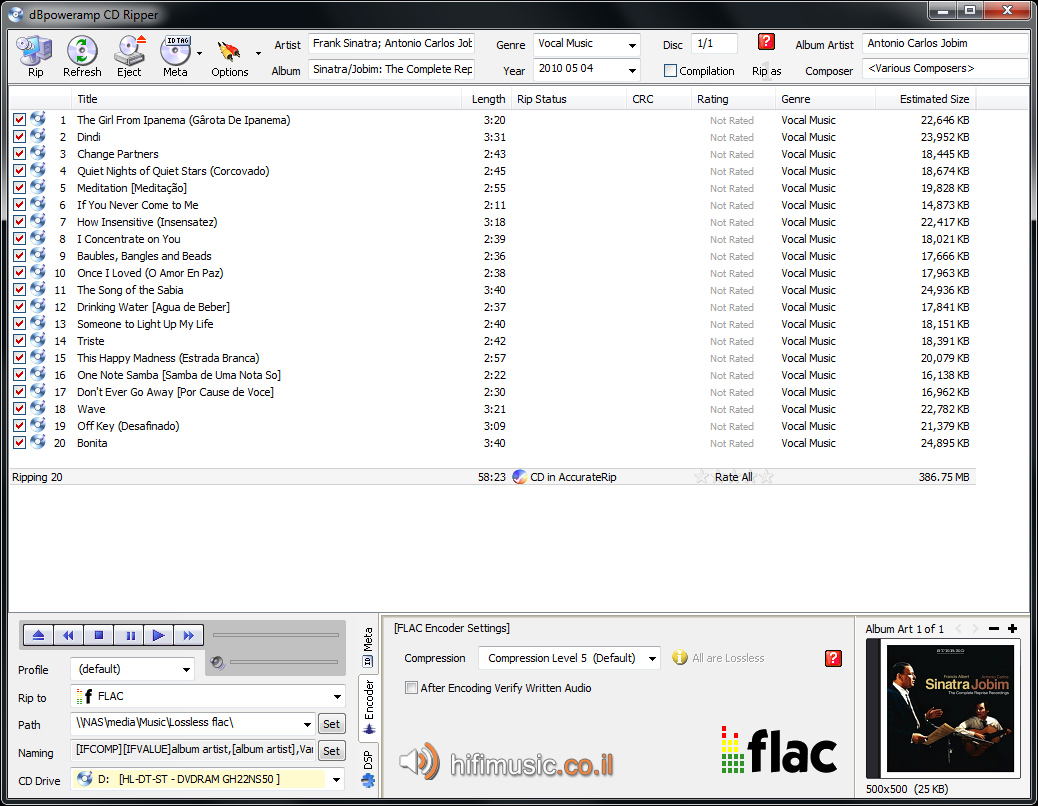Click the playback position slider
Screen dimensions: 1038x806
pyautogui.click(x=275, y=635)
